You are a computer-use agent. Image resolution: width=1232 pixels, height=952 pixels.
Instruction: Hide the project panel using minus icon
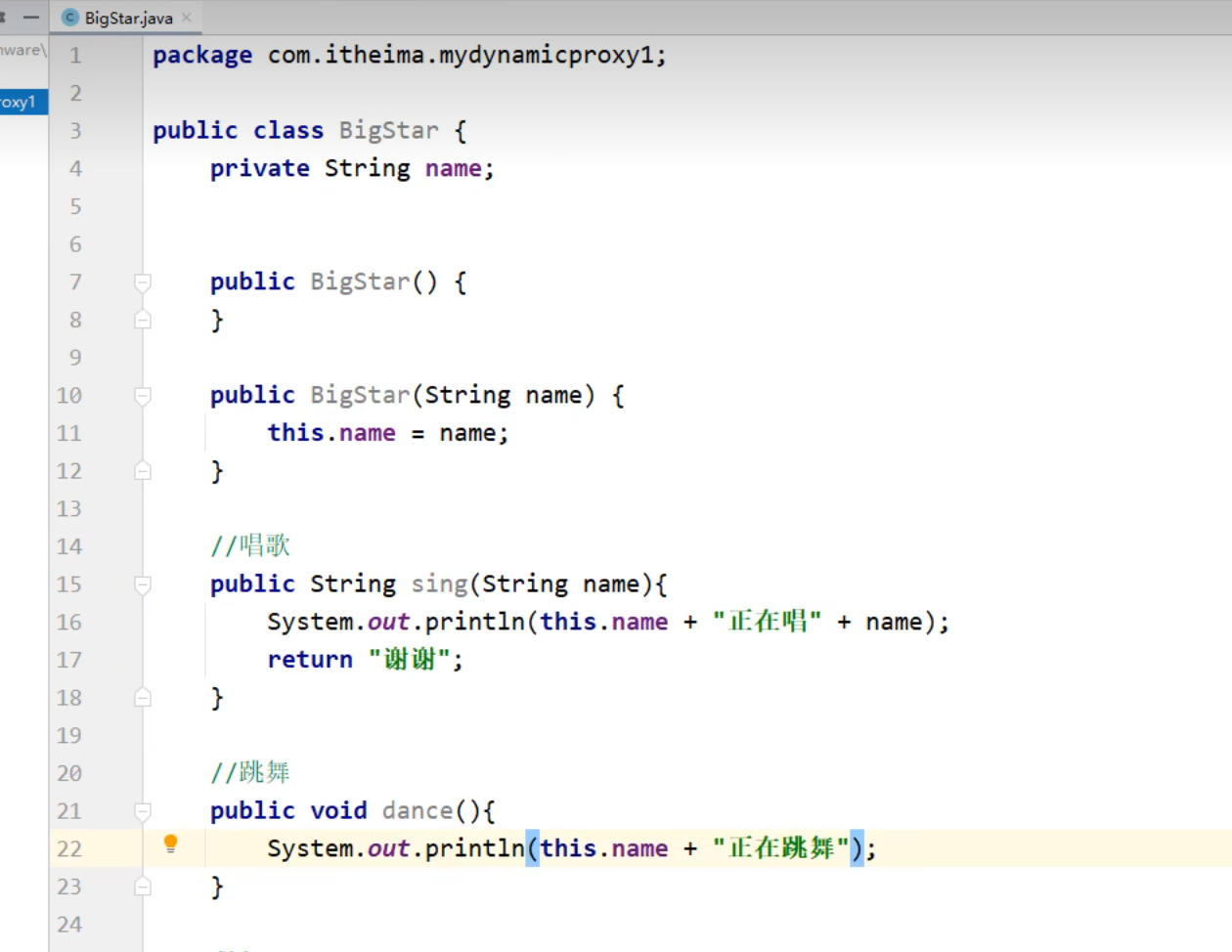(x=31, y=17)
